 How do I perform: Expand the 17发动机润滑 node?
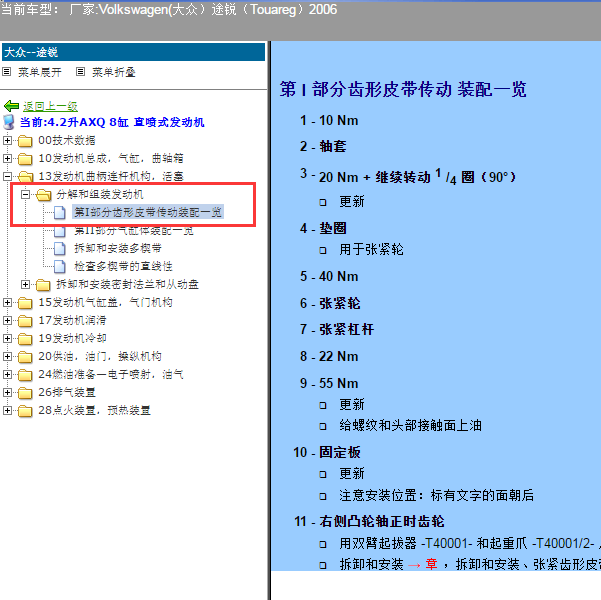[x=7, y=320]
